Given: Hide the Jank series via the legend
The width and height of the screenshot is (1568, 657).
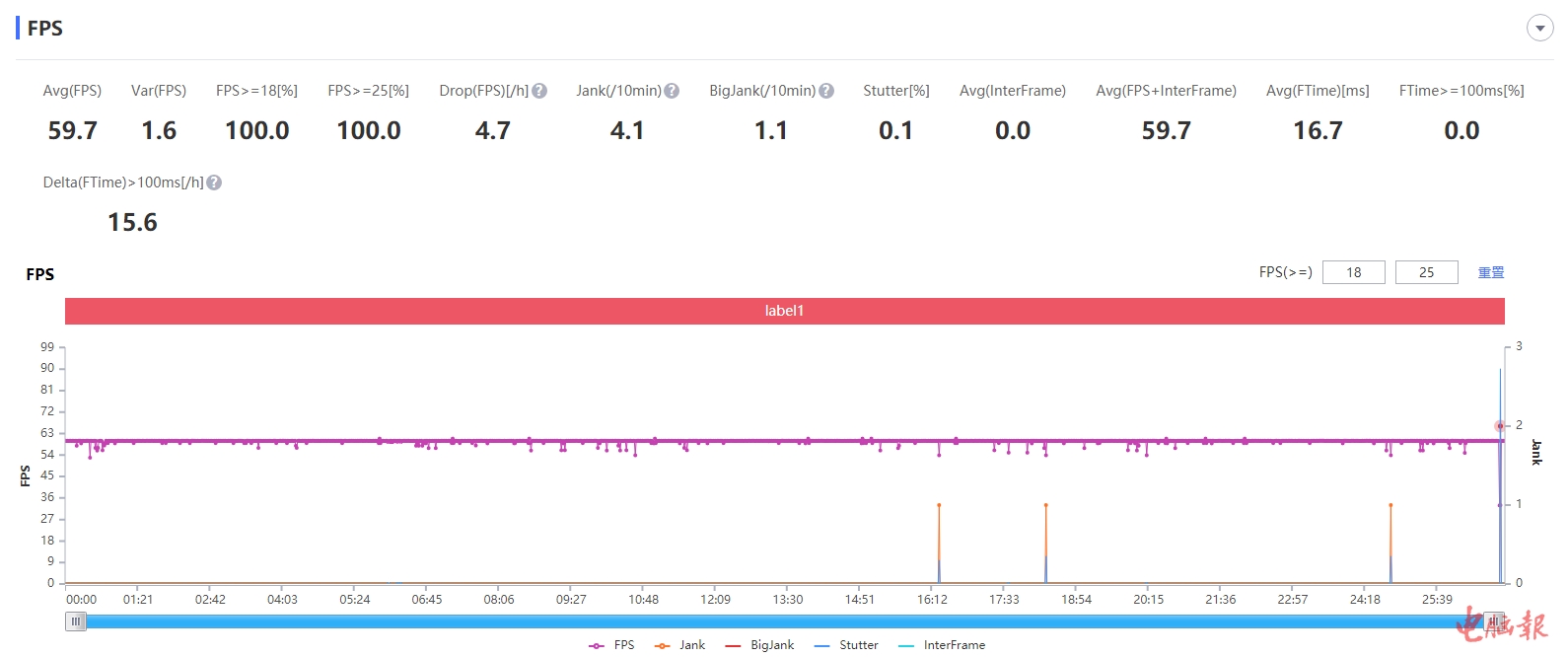Looking at the screenshot, I should click(x=680, y=645).
